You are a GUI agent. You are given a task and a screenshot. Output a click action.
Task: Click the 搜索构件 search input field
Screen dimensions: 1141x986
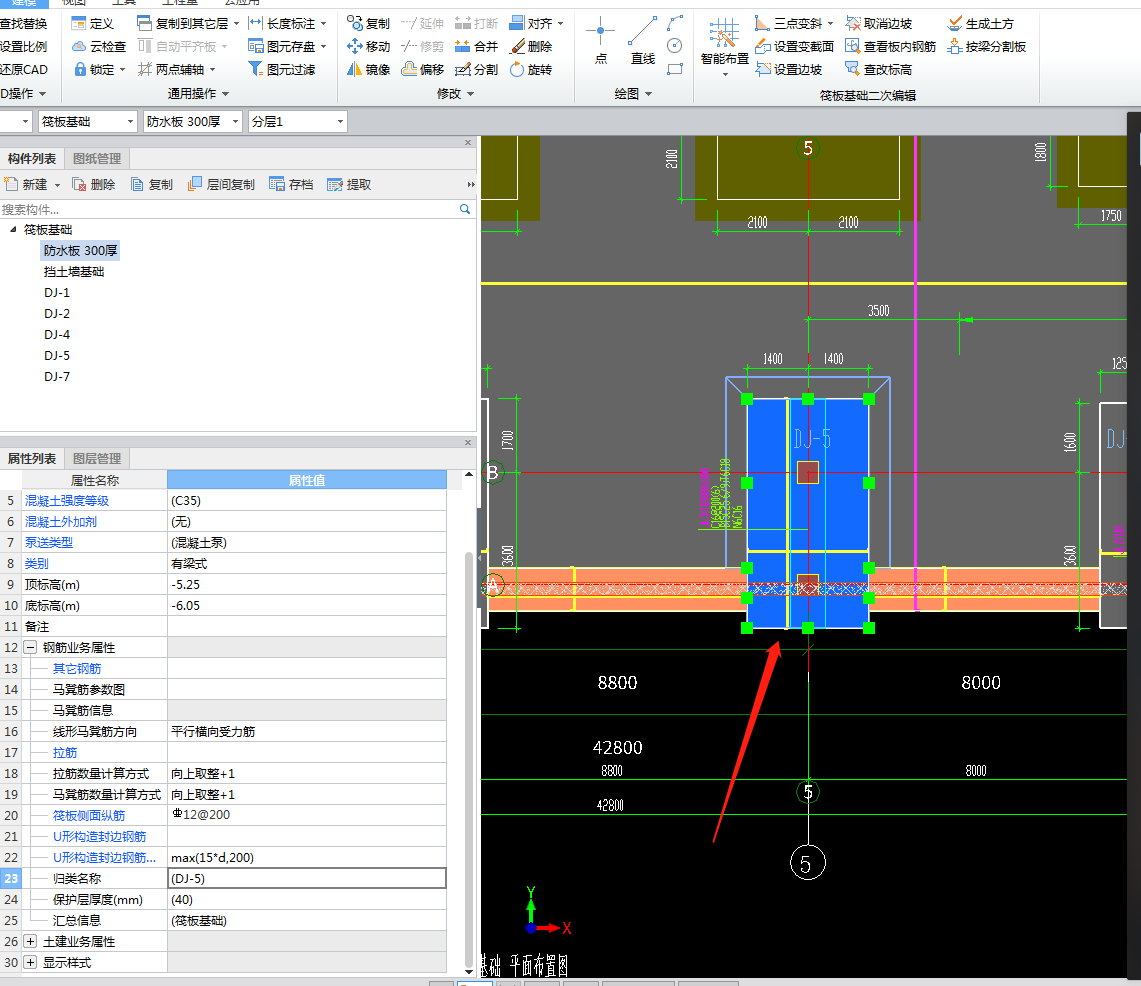(x=227, y=210)
